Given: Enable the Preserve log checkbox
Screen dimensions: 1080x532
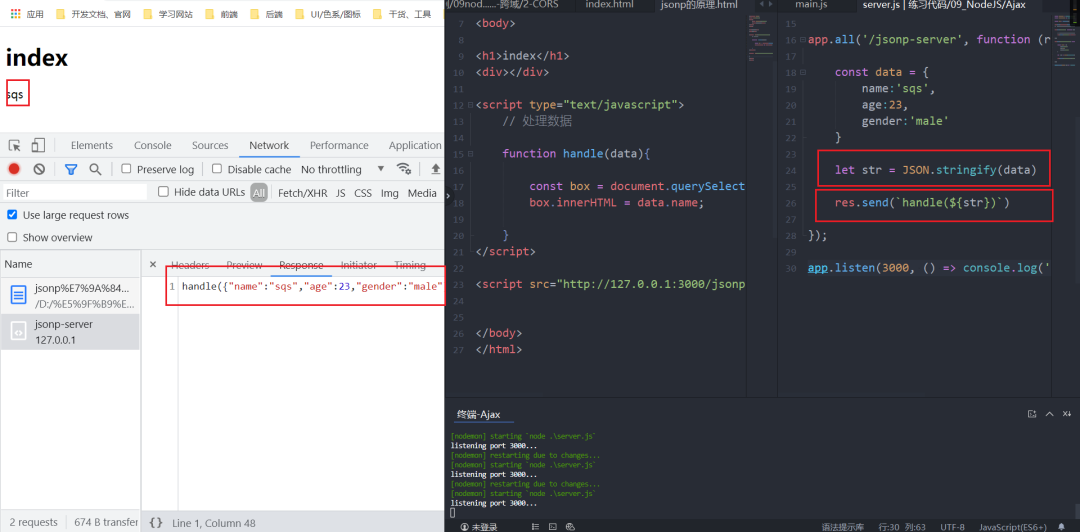Looking at the screenshot, I should pyautogui.click(x=126, y=169).
